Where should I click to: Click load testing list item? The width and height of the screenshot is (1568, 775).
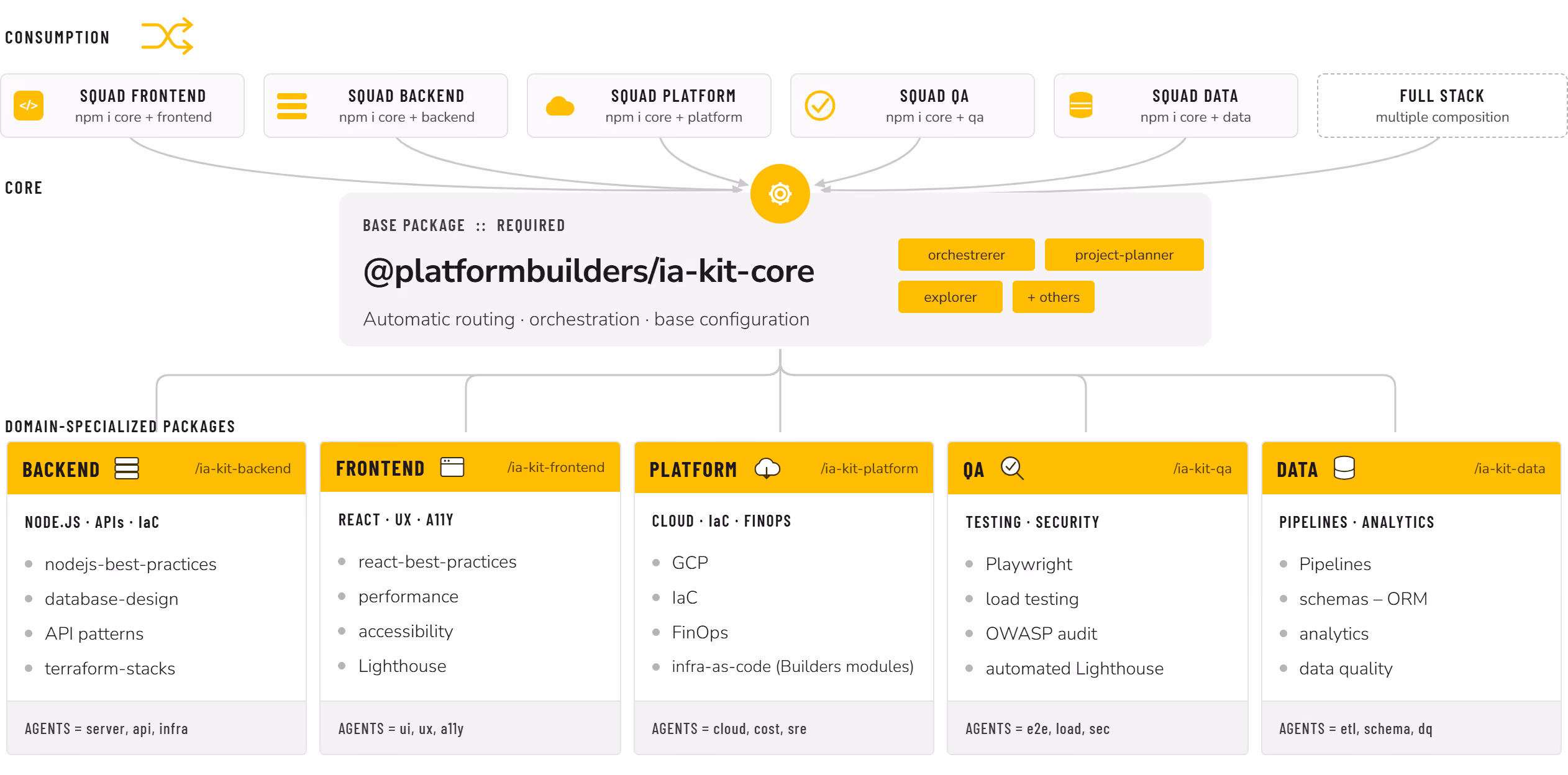[x=1032, y=599]
